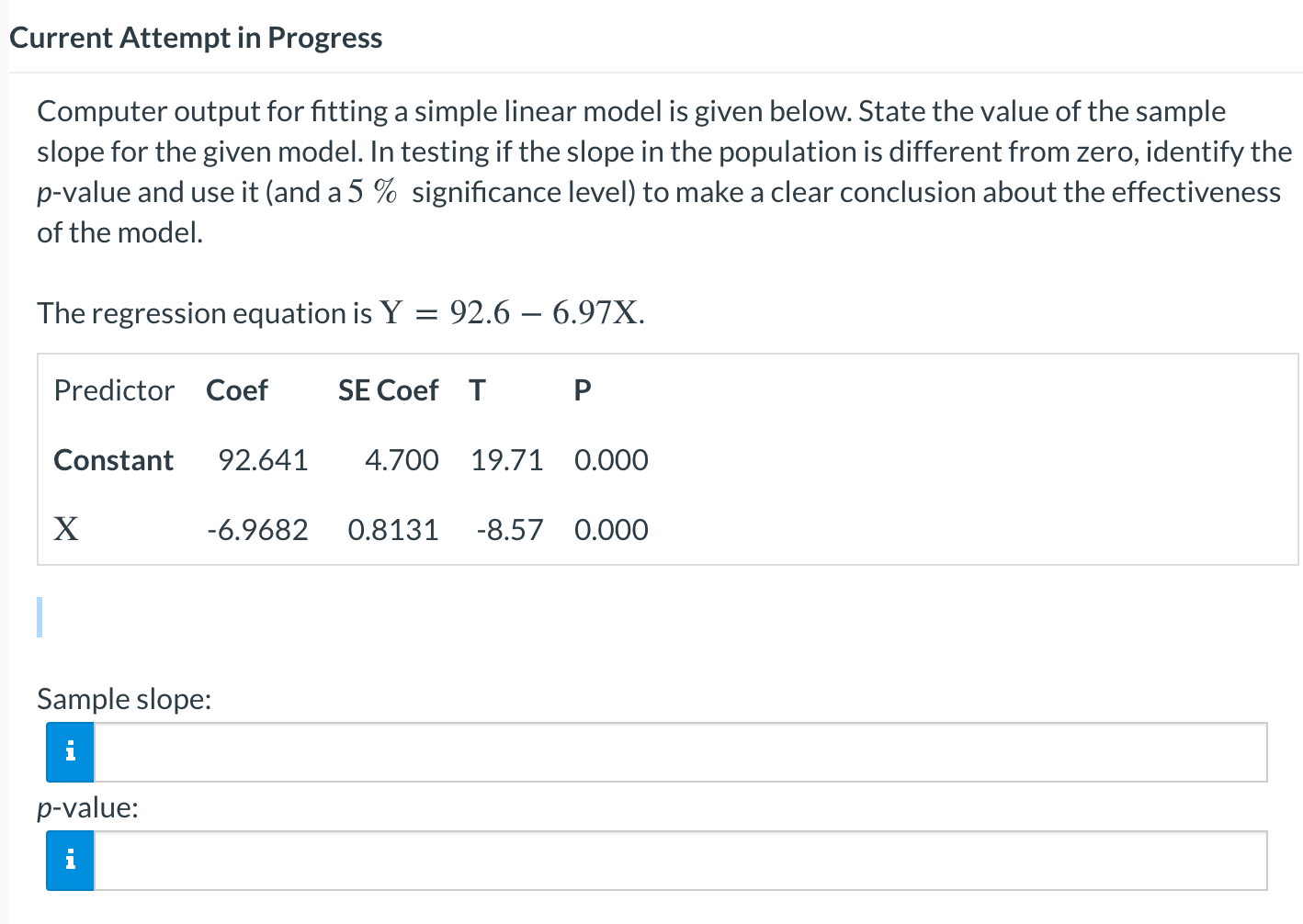Click the T column header
Image resolution: width=1303 pixels, height=924 pixels.
[478, 389]
